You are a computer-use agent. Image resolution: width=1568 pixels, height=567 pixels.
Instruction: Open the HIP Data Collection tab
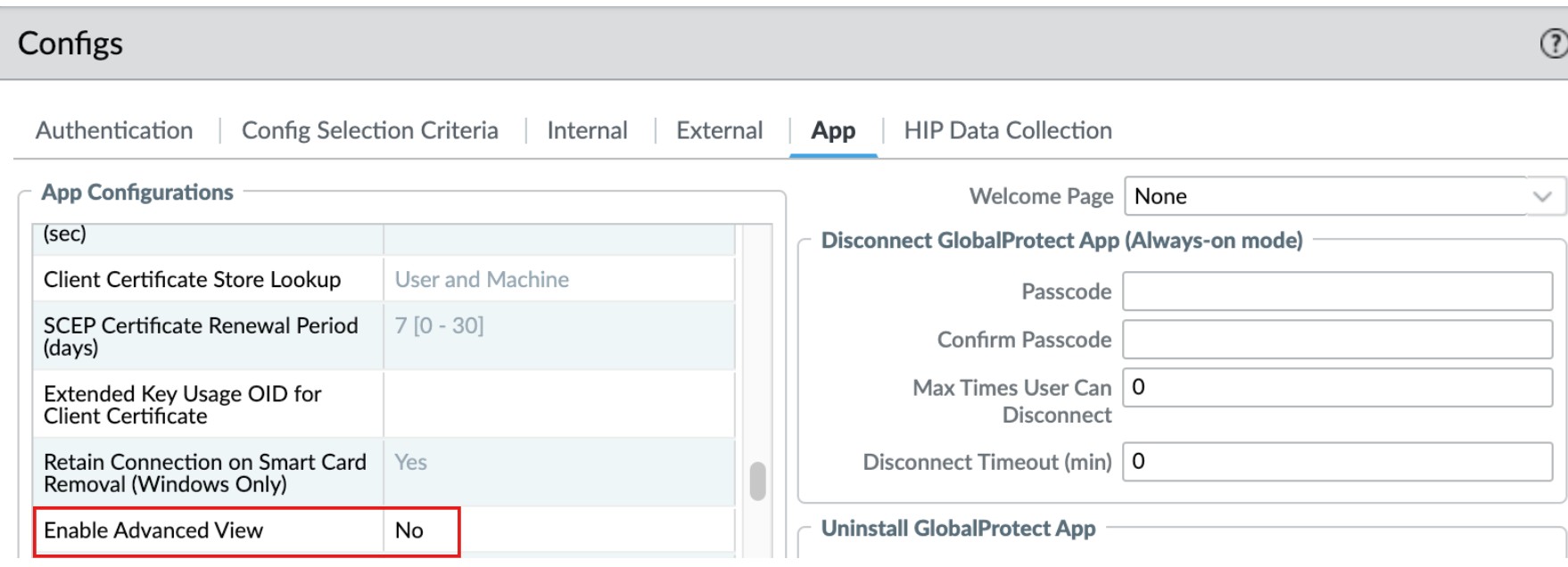tap(1008, 131)
